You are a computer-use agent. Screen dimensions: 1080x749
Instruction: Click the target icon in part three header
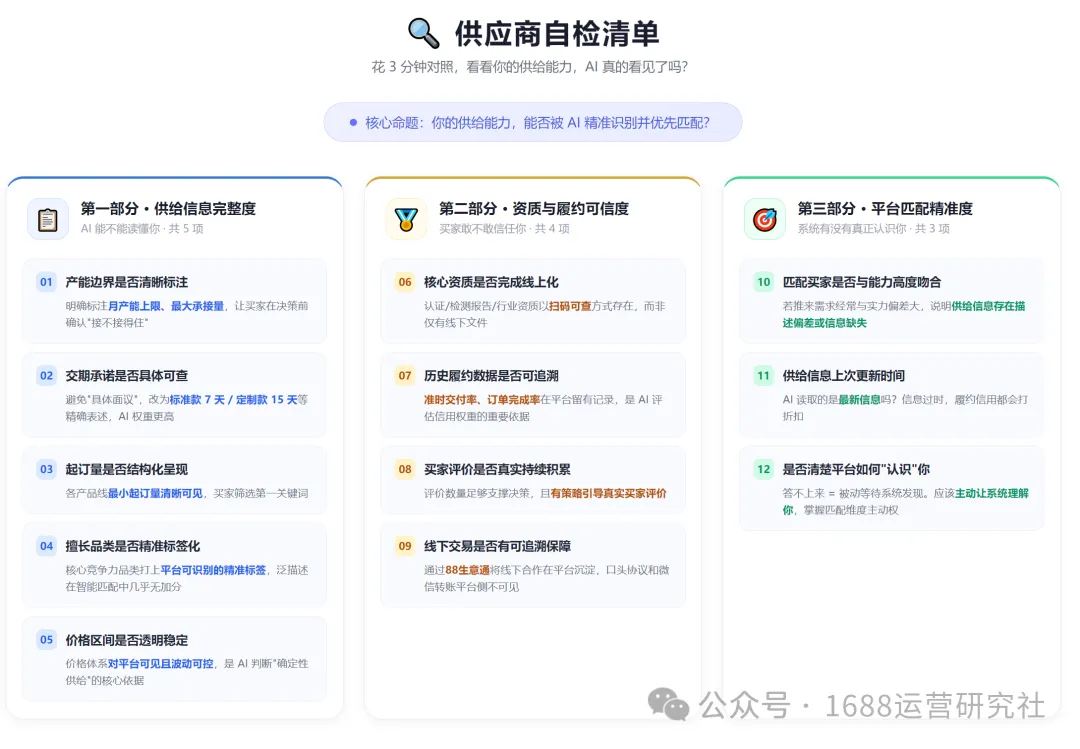click(x=765, y=219)
